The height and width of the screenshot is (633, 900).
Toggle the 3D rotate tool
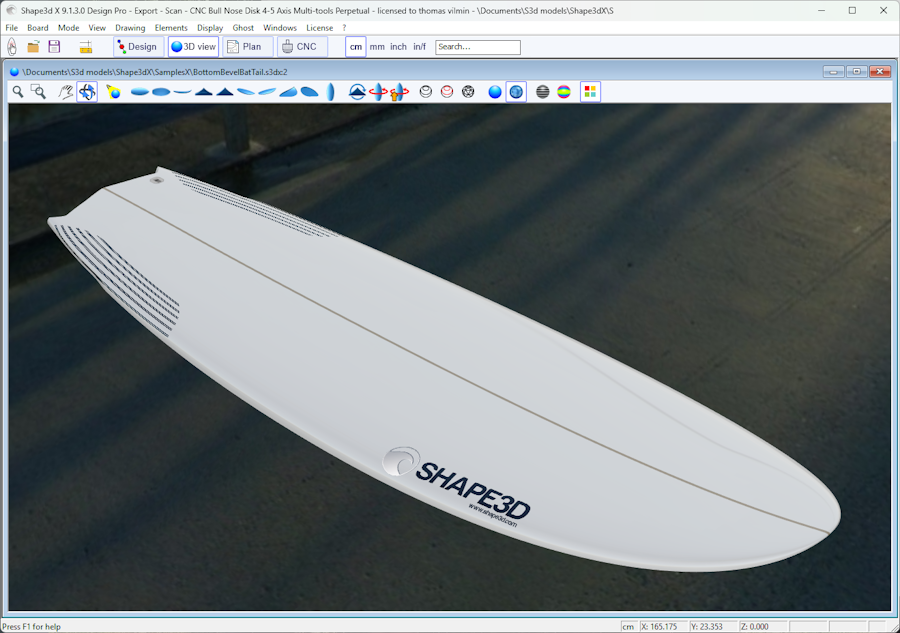(87, 92)
